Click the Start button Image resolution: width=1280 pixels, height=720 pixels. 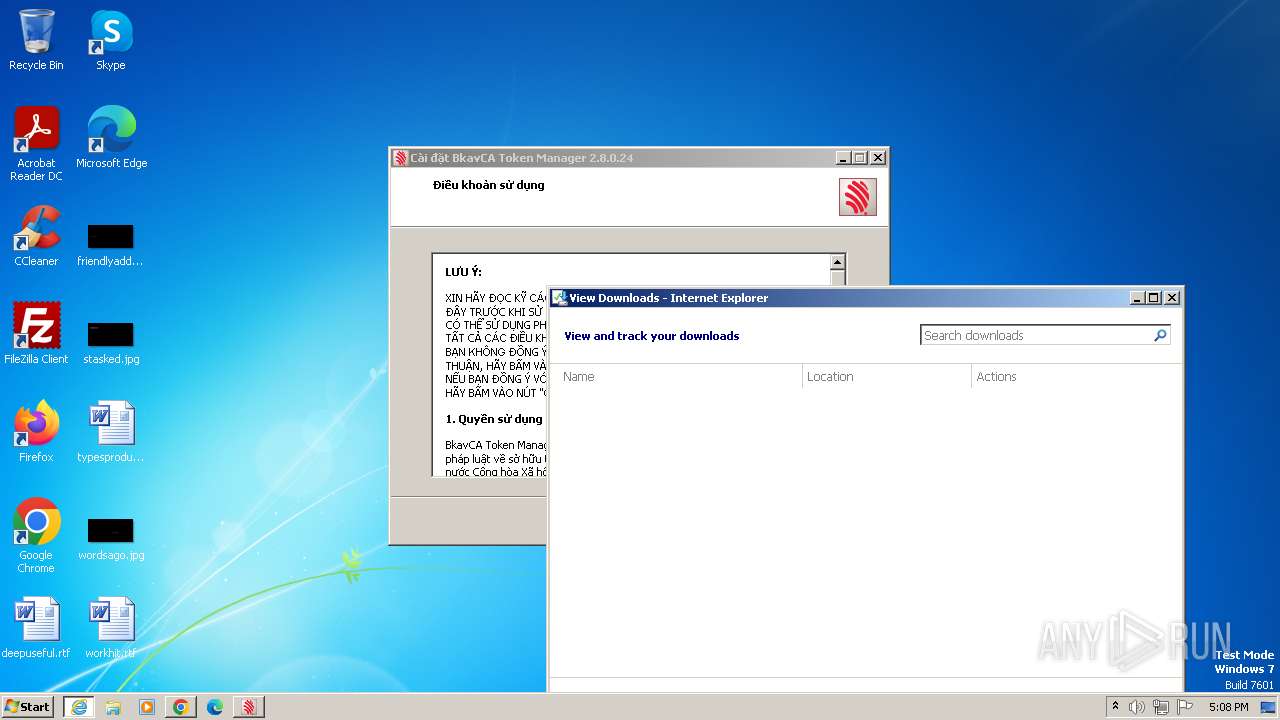click(28, 706)
